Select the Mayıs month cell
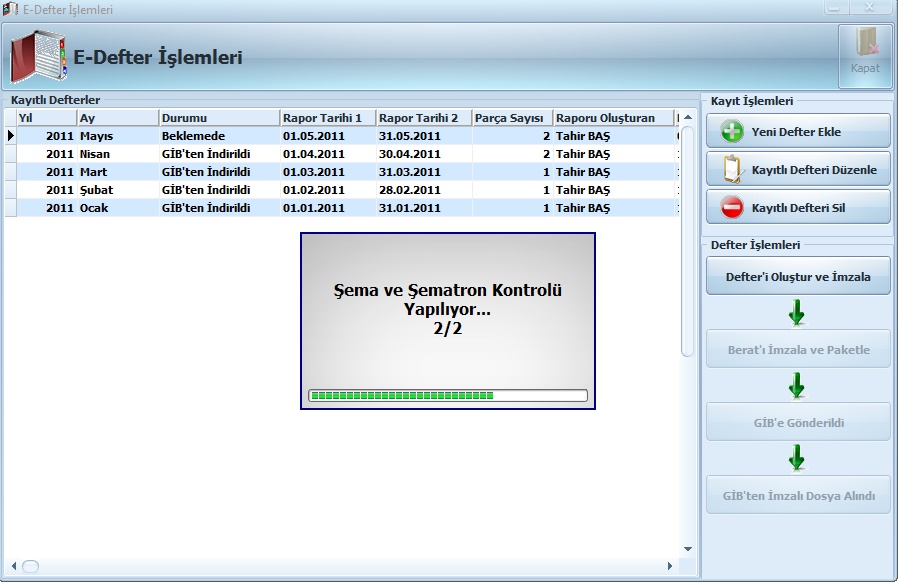This screenshot has height=586, width=899. pyautogui.click(x=118, y=136)
